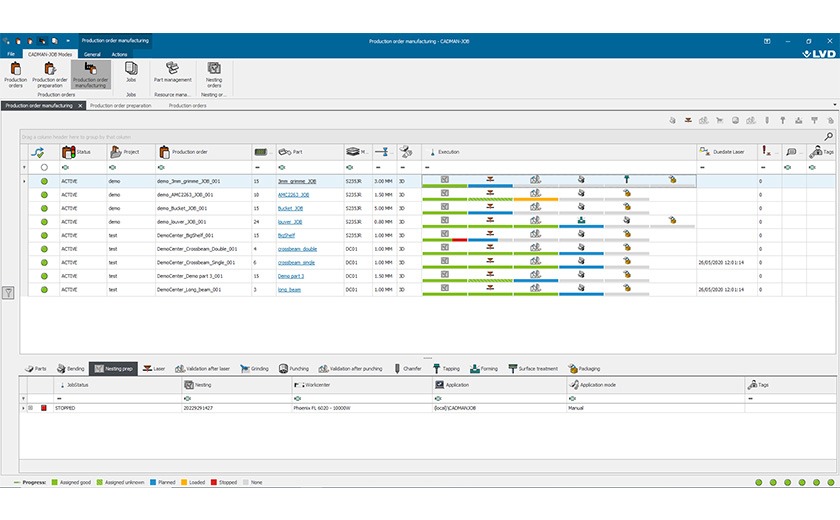This screenshot has height=520, width=840.
Task: Open Part management in the ribbon
Action: tap(172, 72)
